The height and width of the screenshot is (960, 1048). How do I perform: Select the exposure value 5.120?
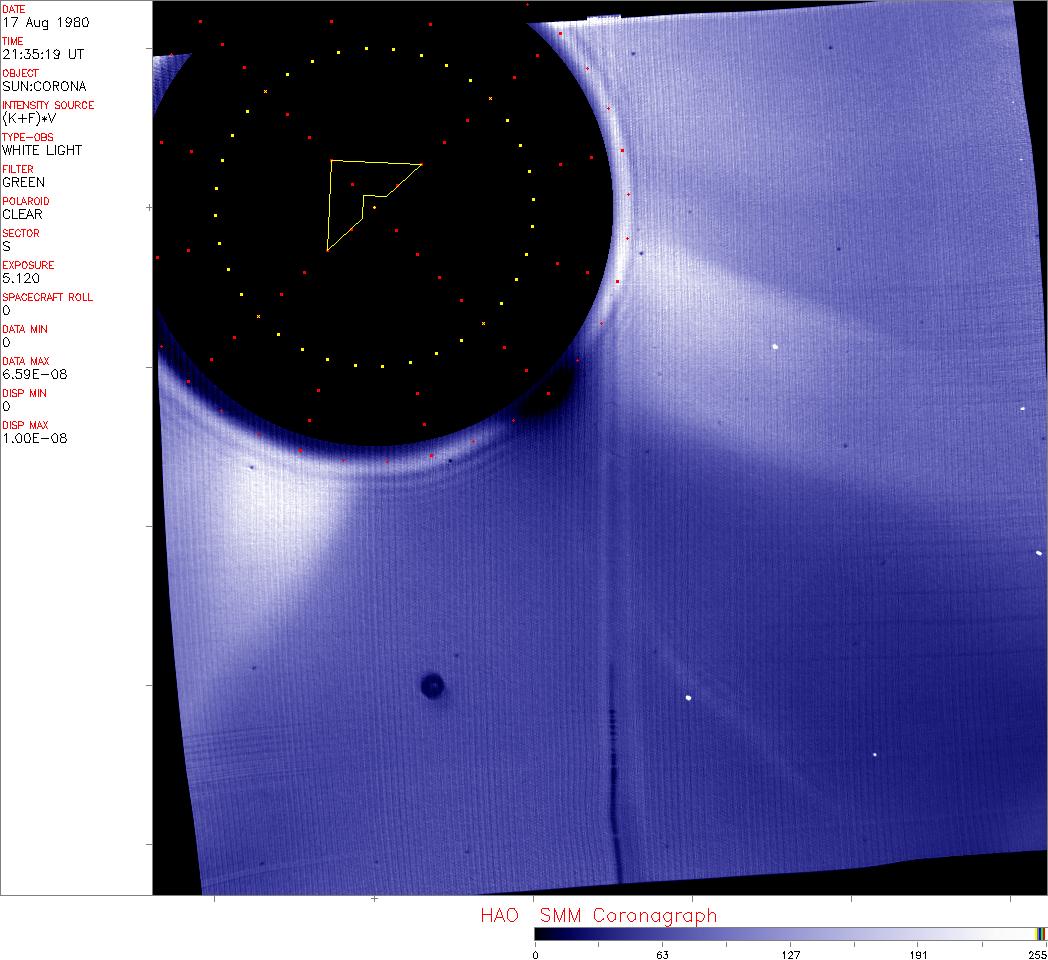(20, 278)
